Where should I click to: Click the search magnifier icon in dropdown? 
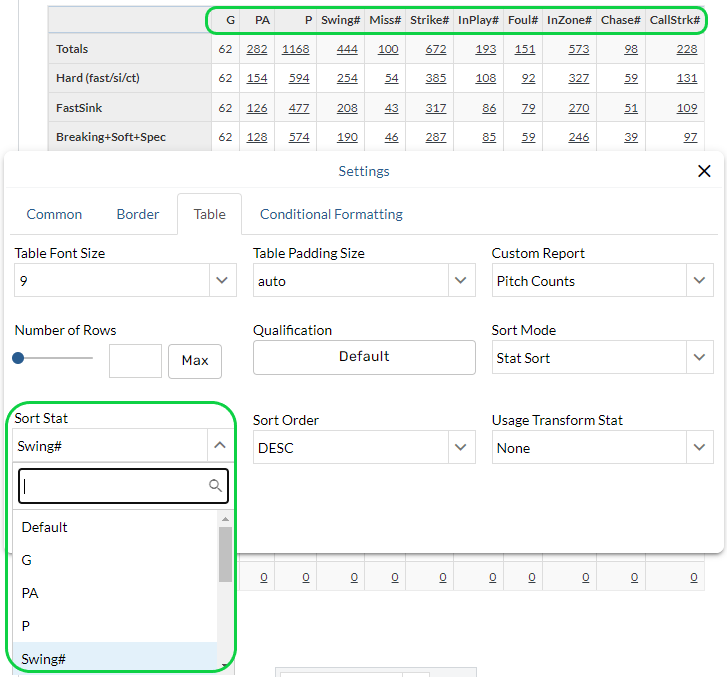click(215, 486)
